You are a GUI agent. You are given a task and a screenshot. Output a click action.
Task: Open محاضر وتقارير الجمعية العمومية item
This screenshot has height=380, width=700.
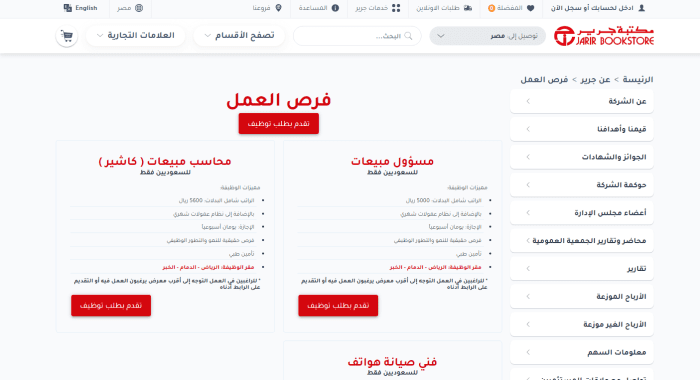[582, 241]
